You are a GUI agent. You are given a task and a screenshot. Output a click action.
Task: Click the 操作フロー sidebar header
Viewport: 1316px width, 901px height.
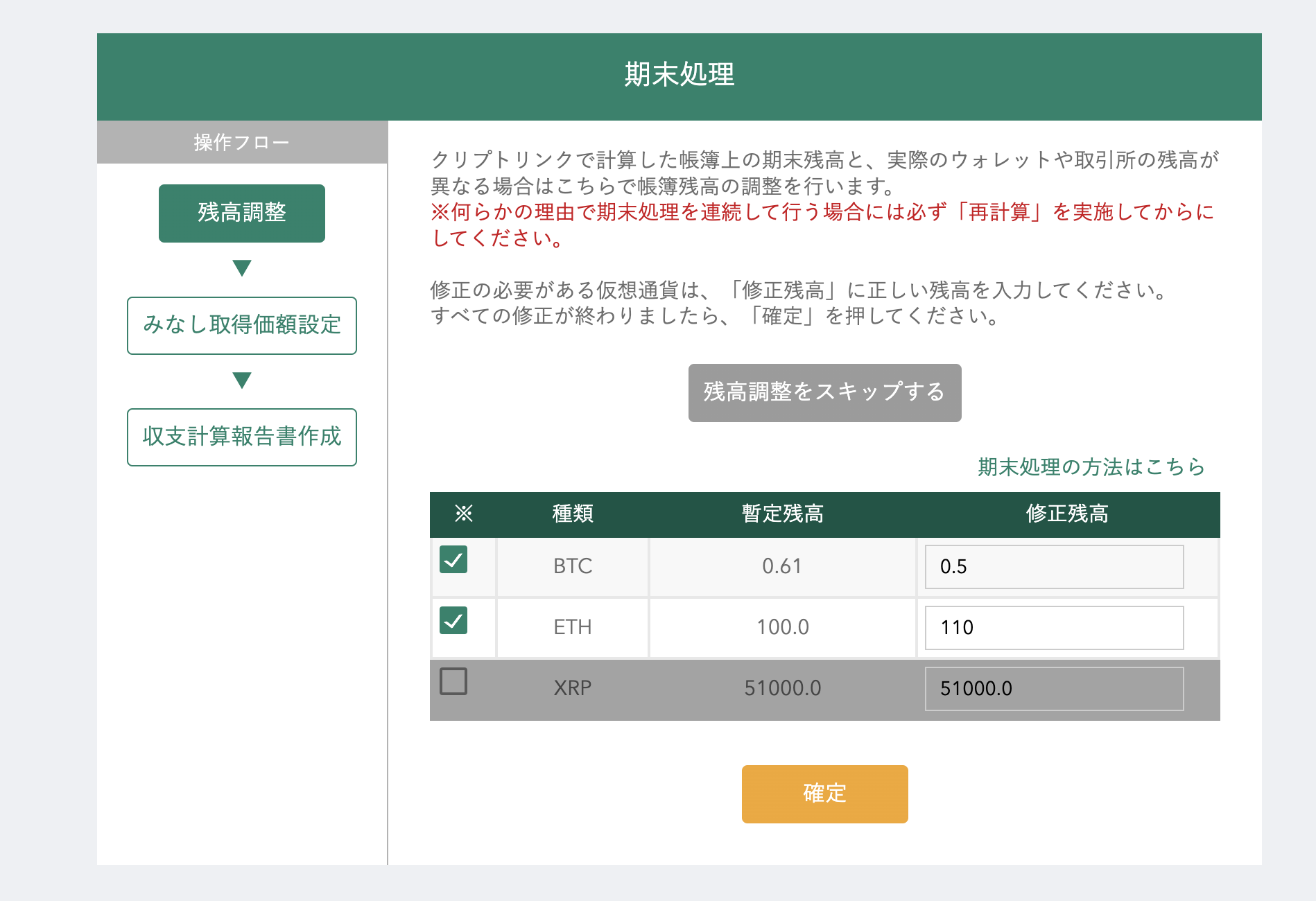click(242, 143)
